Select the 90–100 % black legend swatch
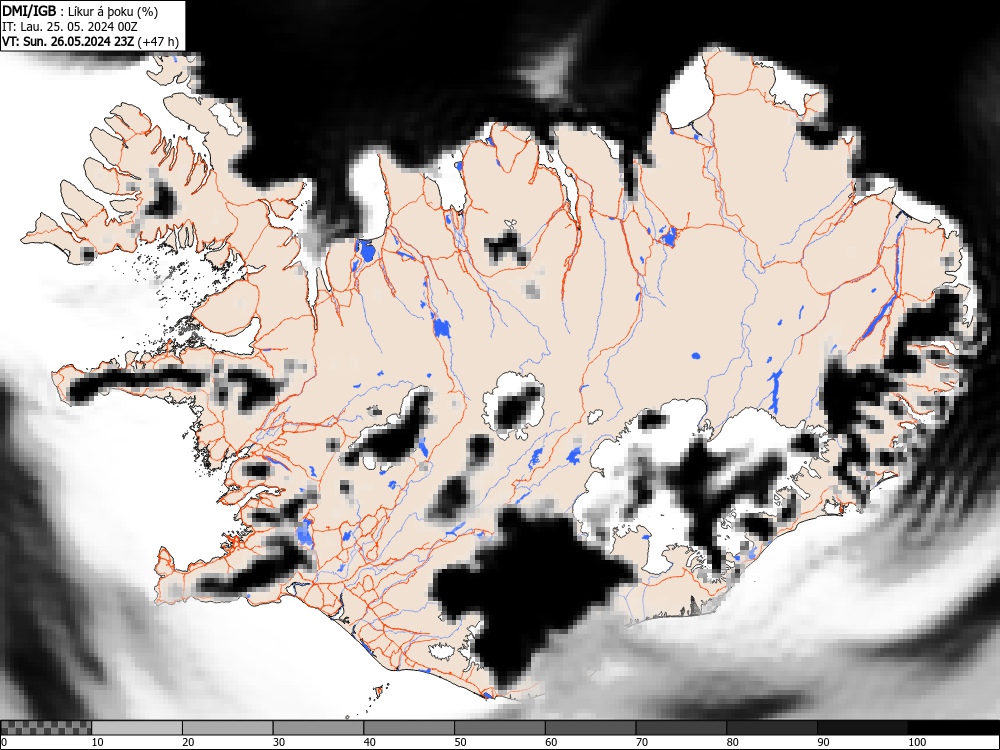 coord(862,728)
